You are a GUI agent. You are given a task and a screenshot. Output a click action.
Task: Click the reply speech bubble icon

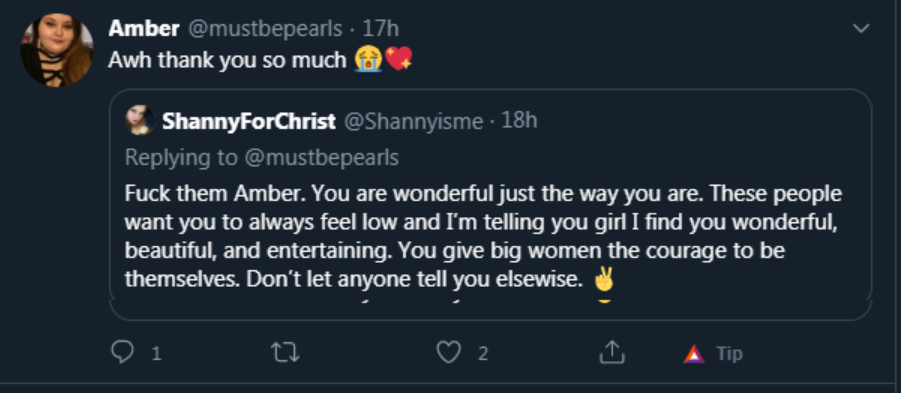click(x=122, y=353)
